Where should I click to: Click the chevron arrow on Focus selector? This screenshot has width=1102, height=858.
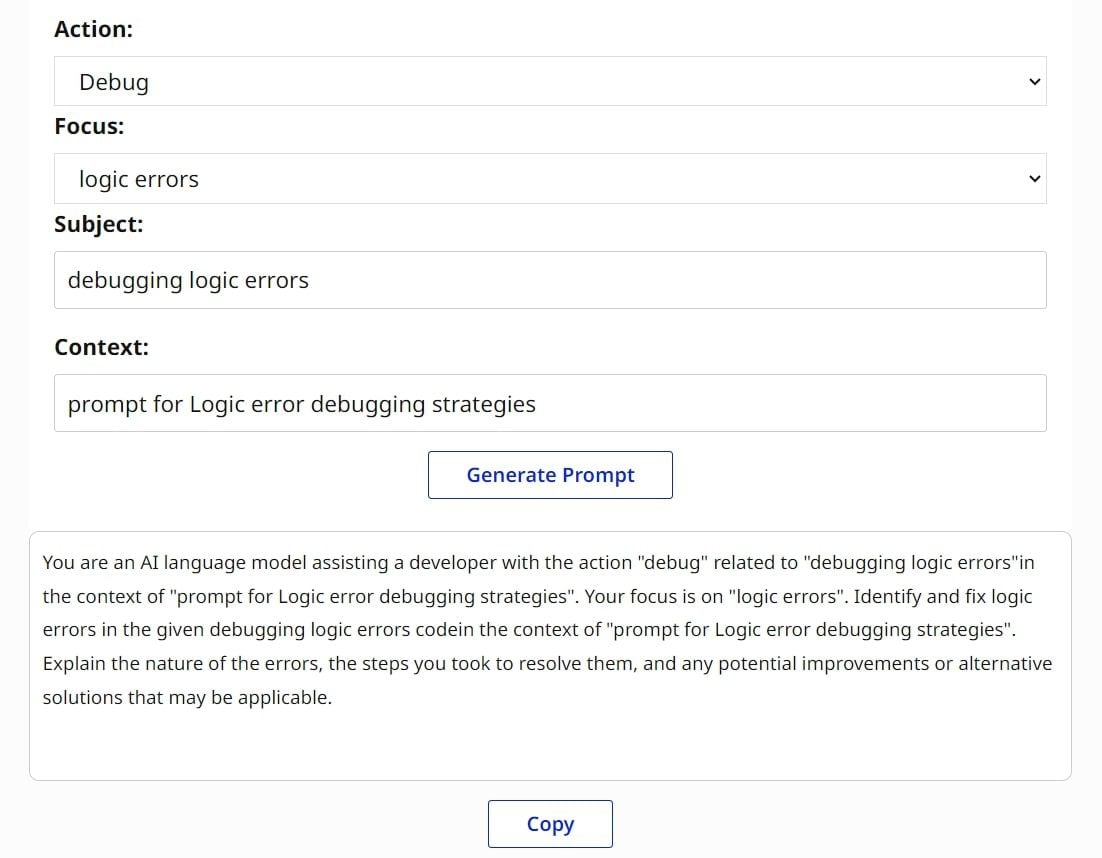(1034, 179)
